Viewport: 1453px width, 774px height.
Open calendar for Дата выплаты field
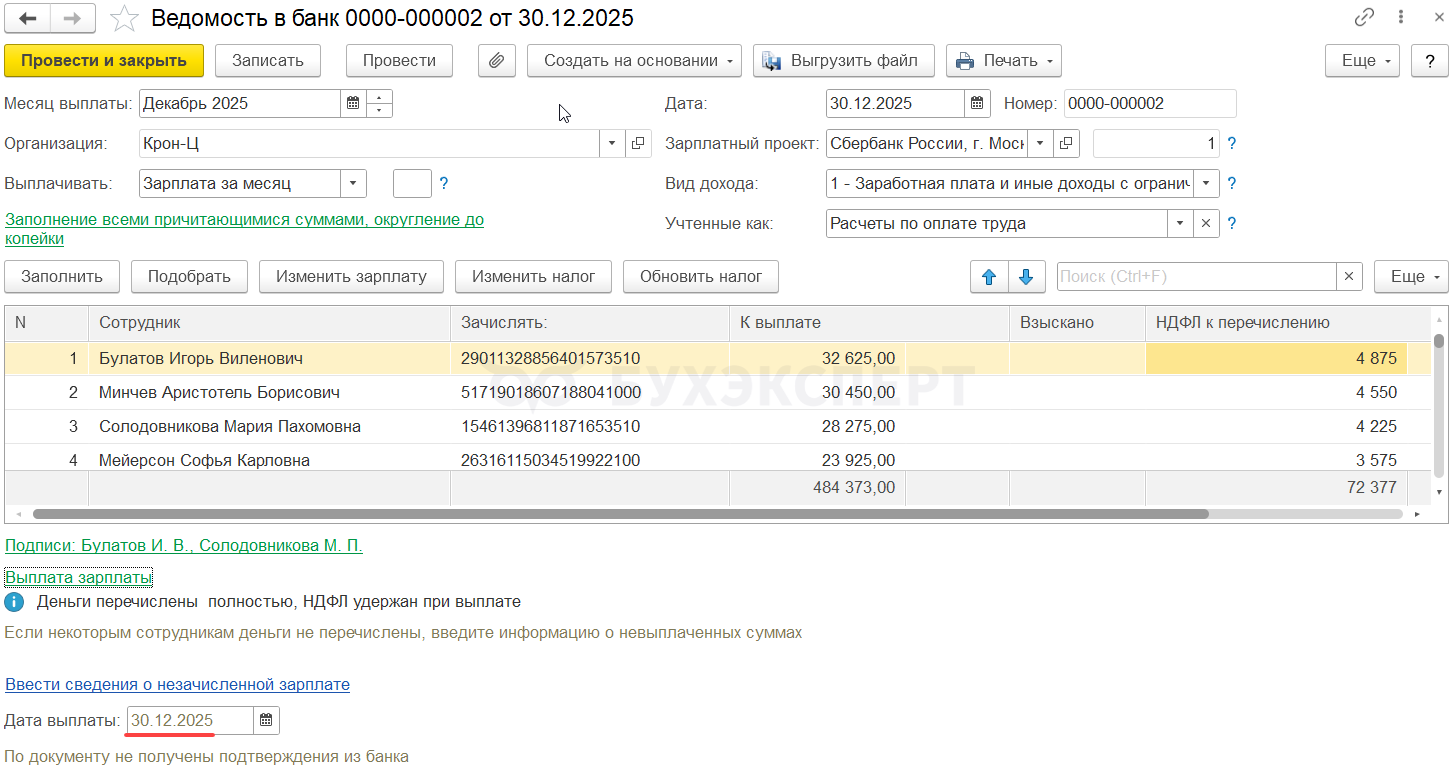click(x=266, y=720)
